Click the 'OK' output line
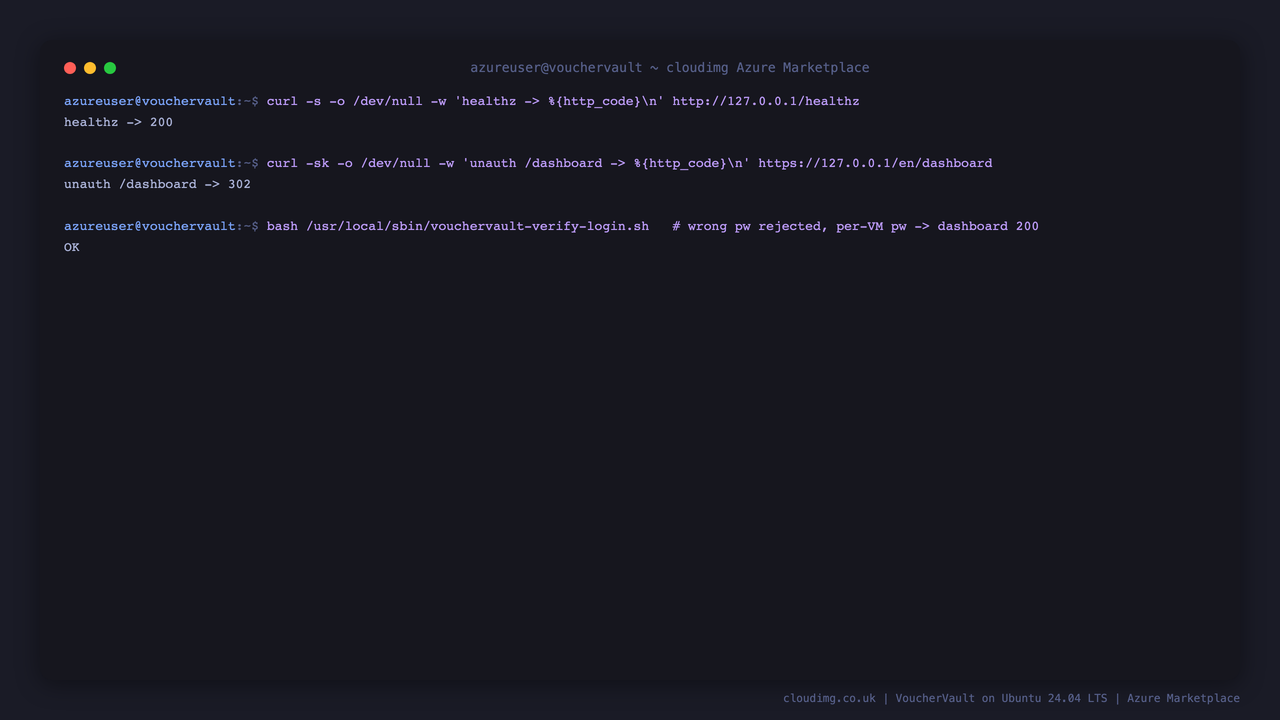 point(72,247)
